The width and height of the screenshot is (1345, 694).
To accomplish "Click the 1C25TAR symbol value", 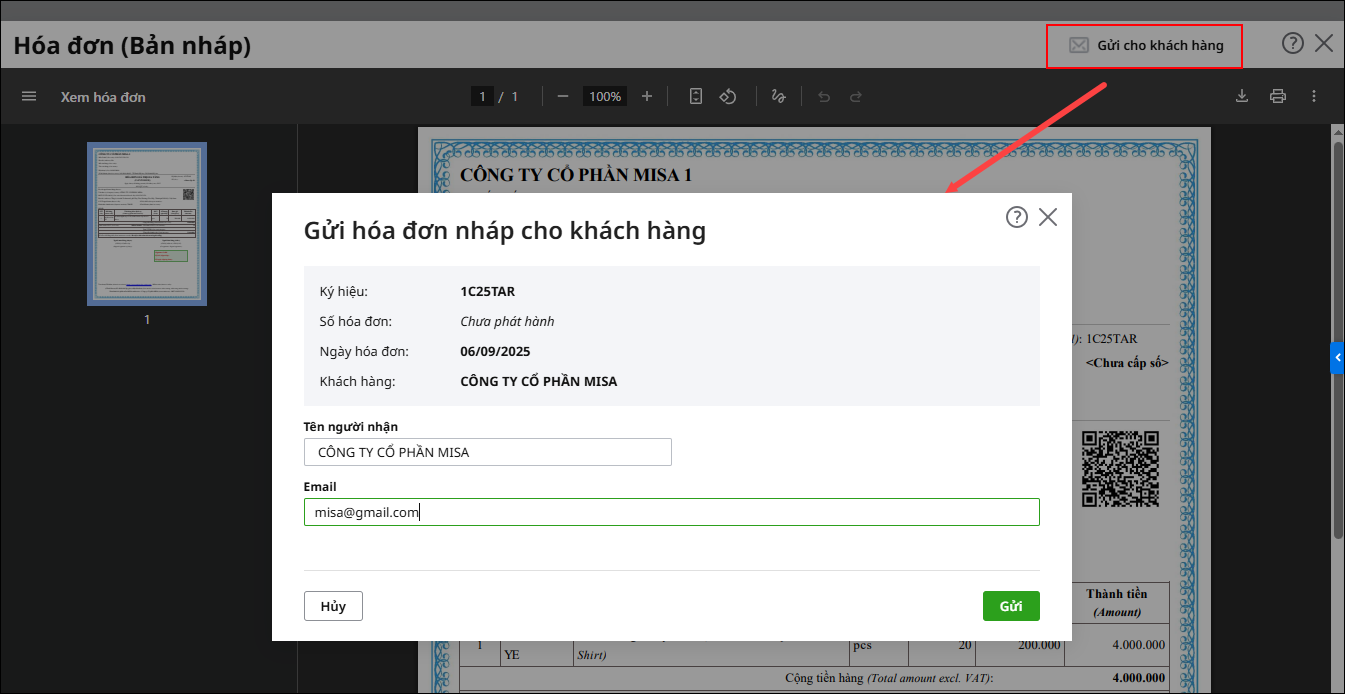I will pyautogui.click(x=488, y=292).
